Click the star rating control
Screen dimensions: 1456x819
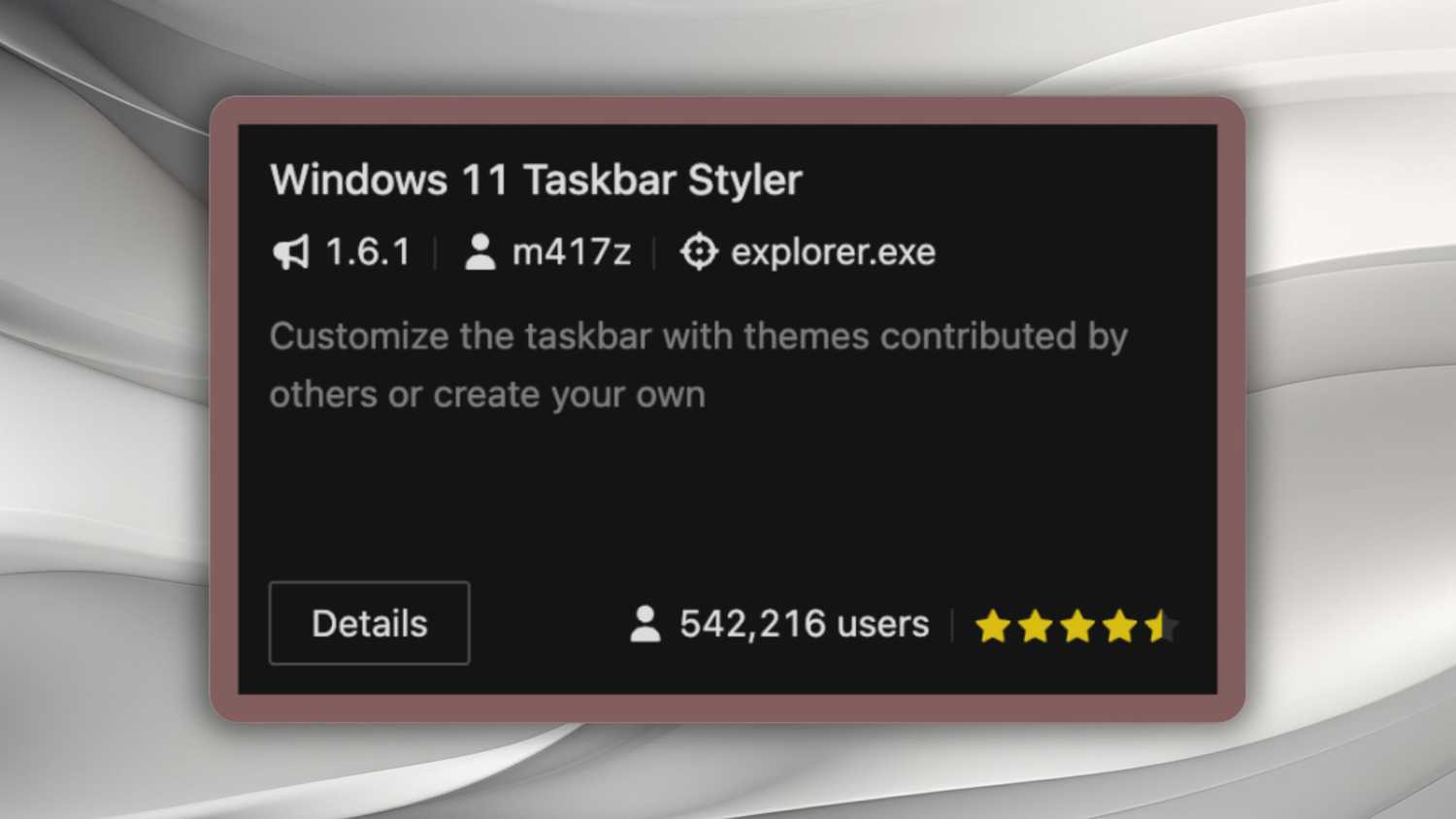(1077, 627)
